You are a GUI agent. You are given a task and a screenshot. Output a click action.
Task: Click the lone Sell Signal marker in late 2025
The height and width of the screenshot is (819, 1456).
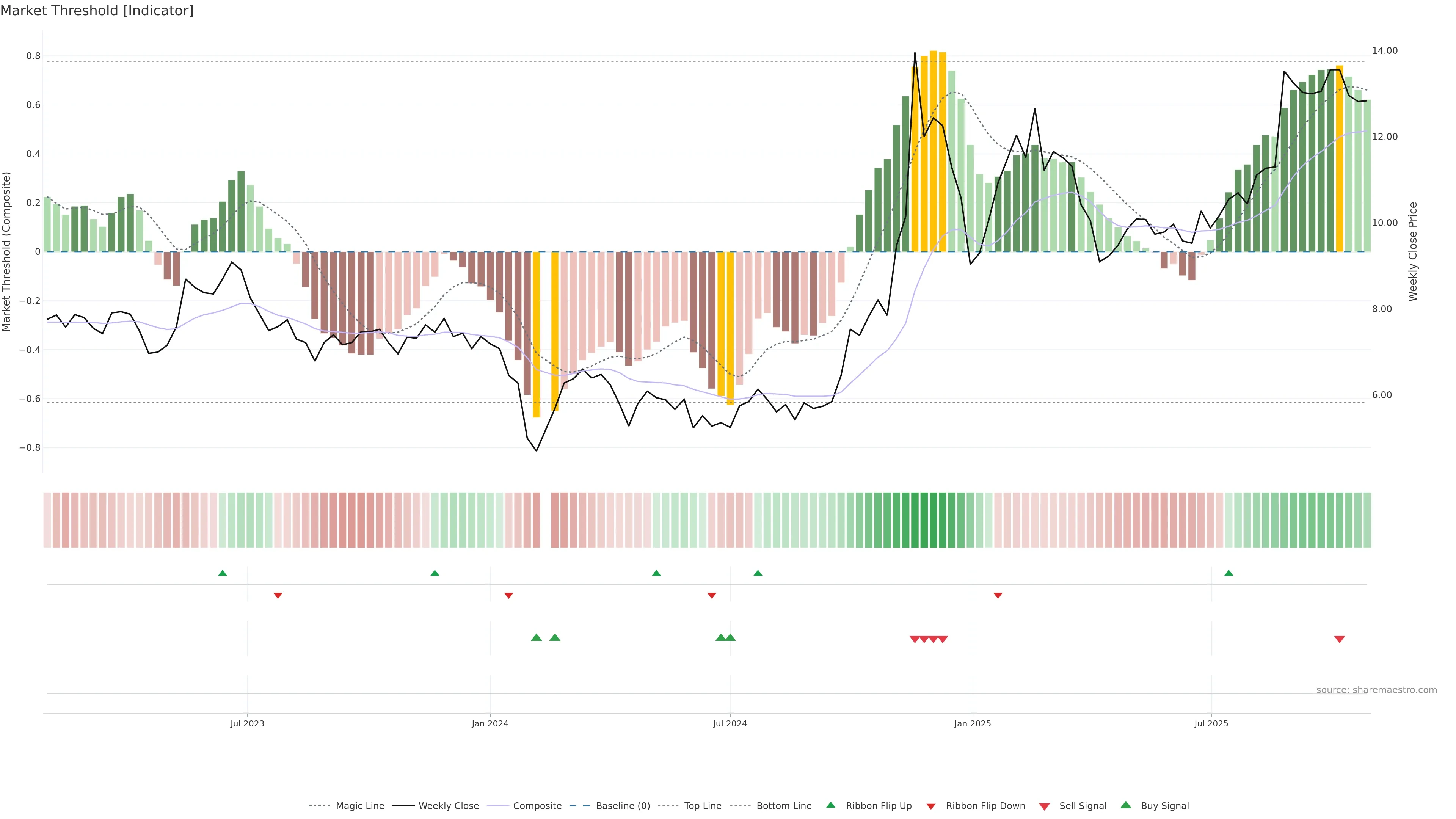(1339, 639)
